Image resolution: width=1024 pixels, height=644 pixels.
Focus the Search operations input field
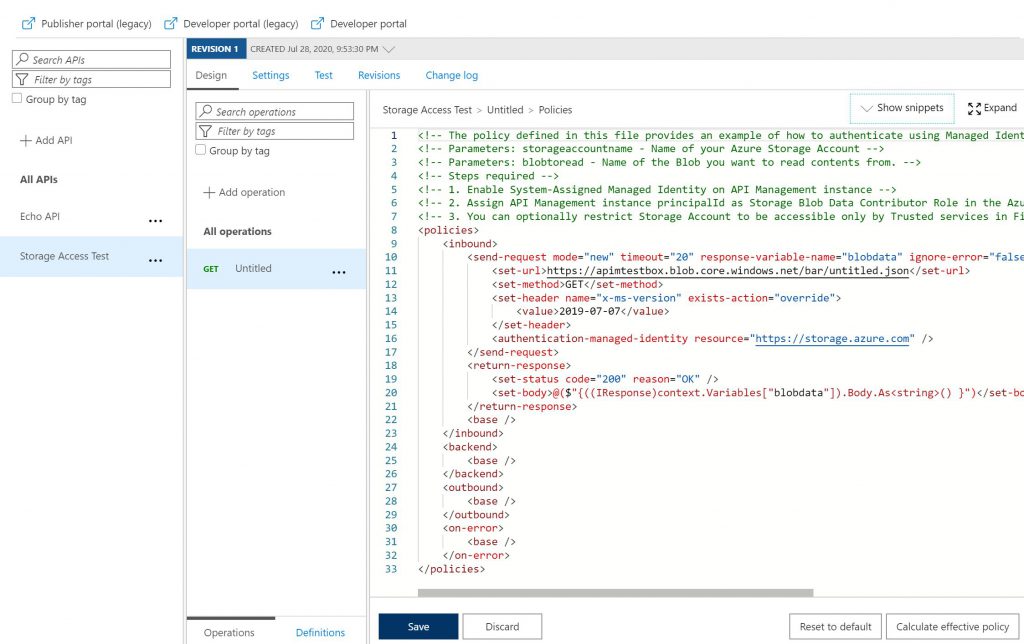[274, 111]
